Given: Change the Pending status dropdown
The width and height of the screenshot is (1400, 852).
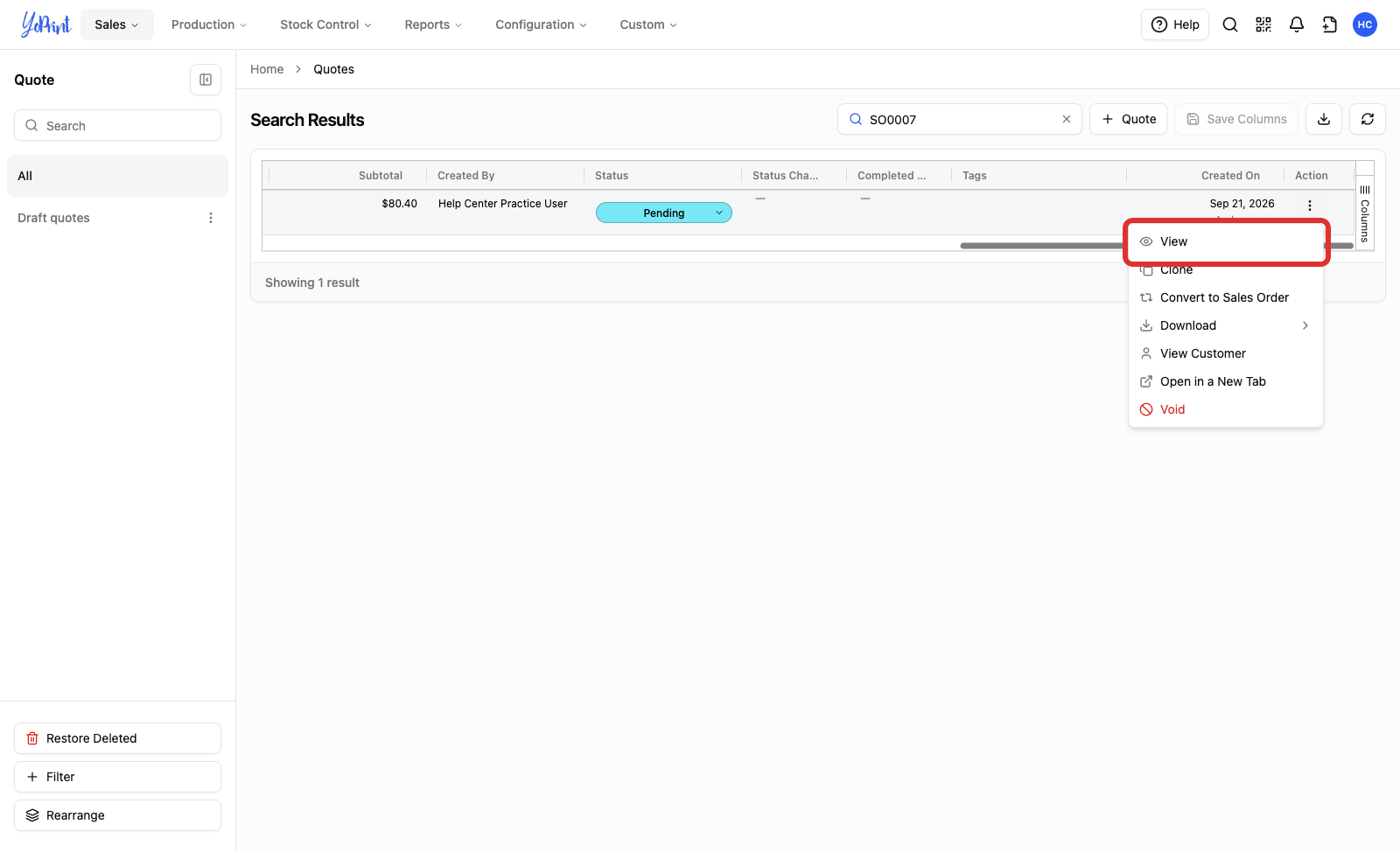Looking at the screenshot, I should [x=664, y=213].
